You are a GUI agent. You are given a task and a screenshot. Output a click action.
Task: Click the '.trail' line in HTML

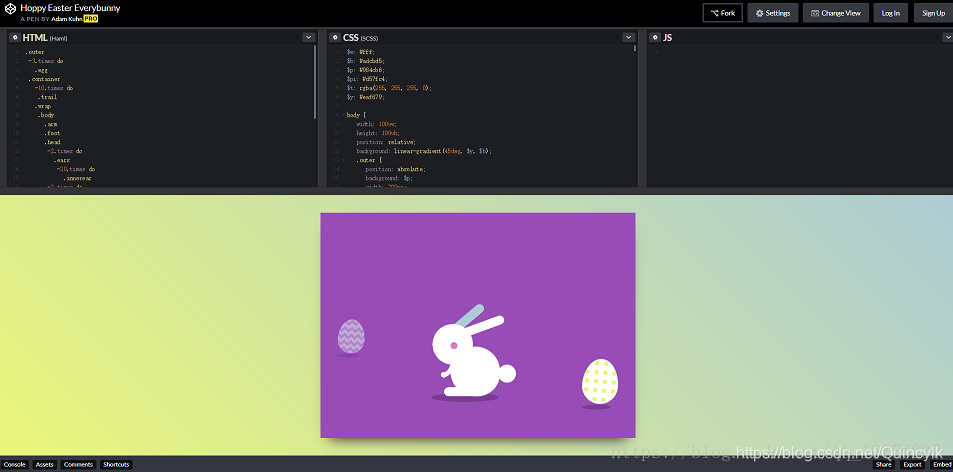tap(47, 97)
